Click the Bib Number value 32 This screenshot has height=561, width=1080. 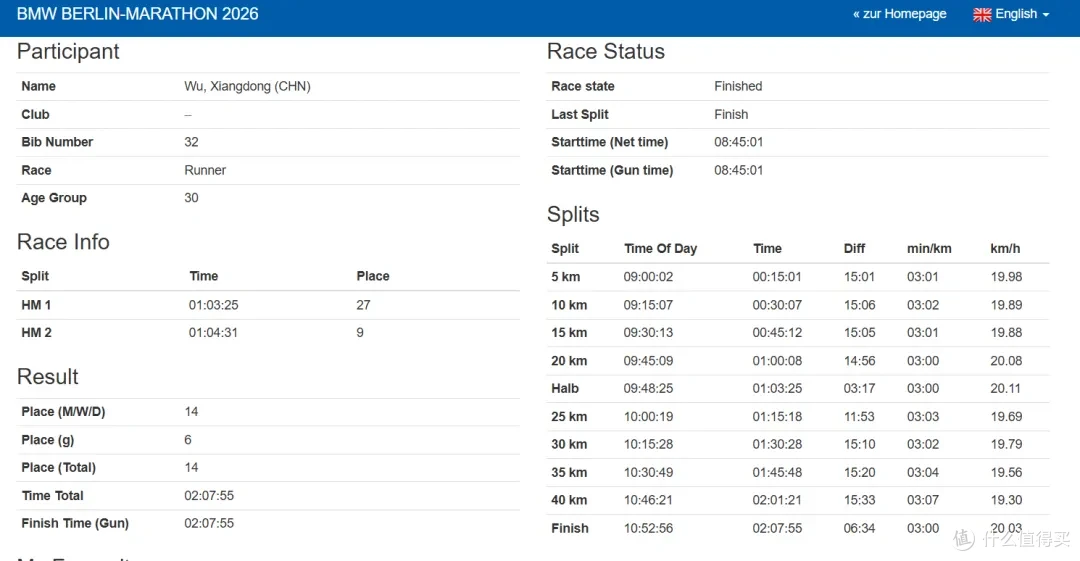pos(191,142)
